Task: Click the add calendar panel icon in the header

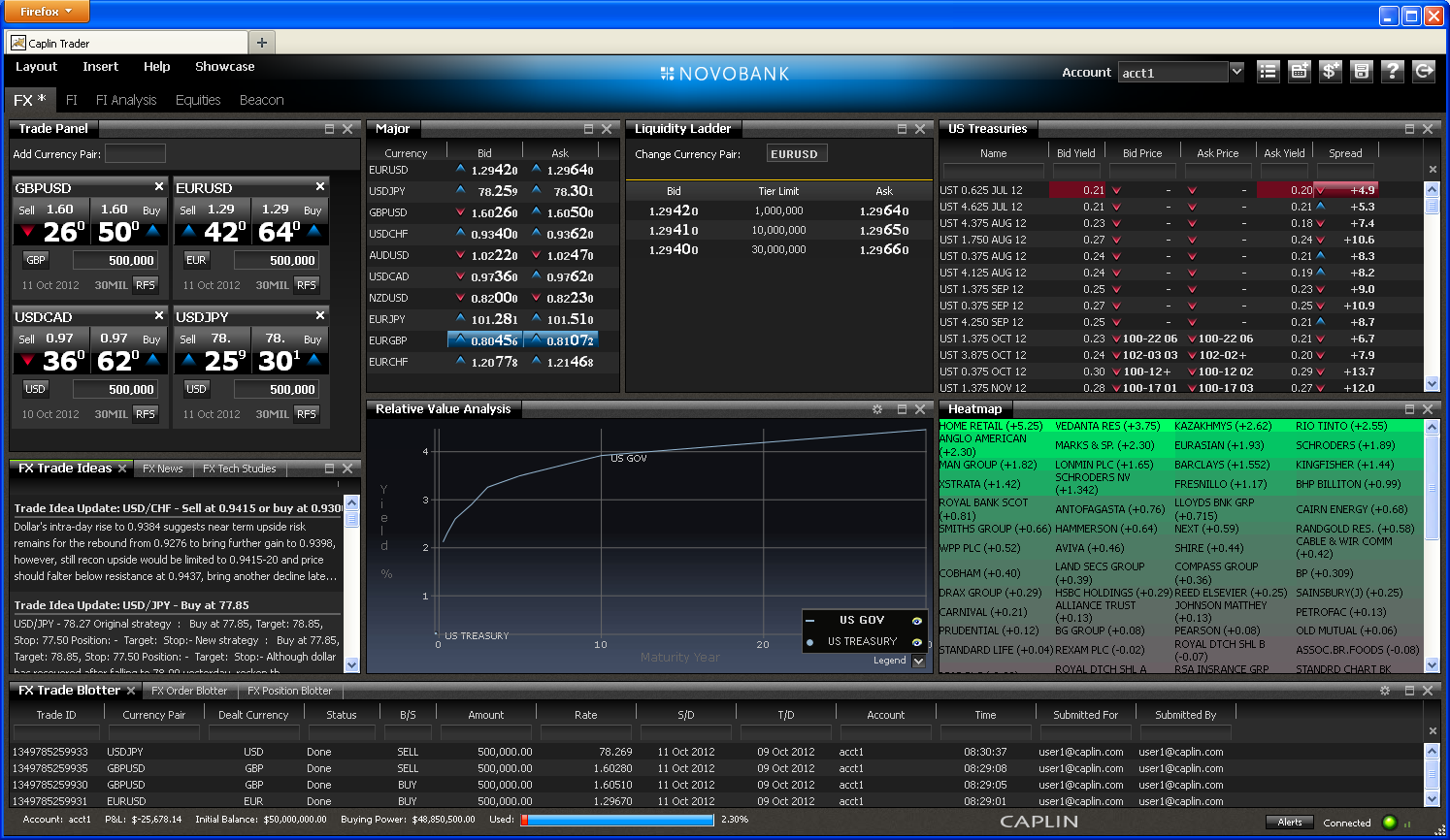Action: click(1300, 71)
